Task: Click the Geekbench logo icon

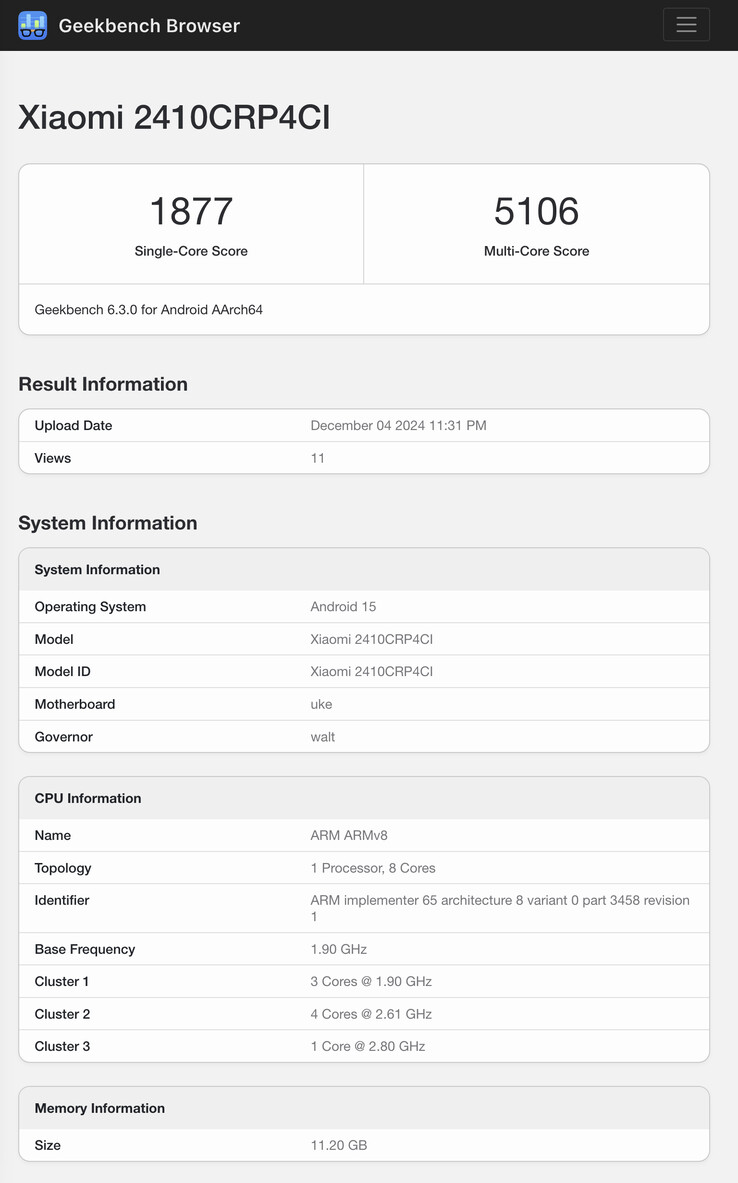Action: pyautogui.click(x=33, y=25)
